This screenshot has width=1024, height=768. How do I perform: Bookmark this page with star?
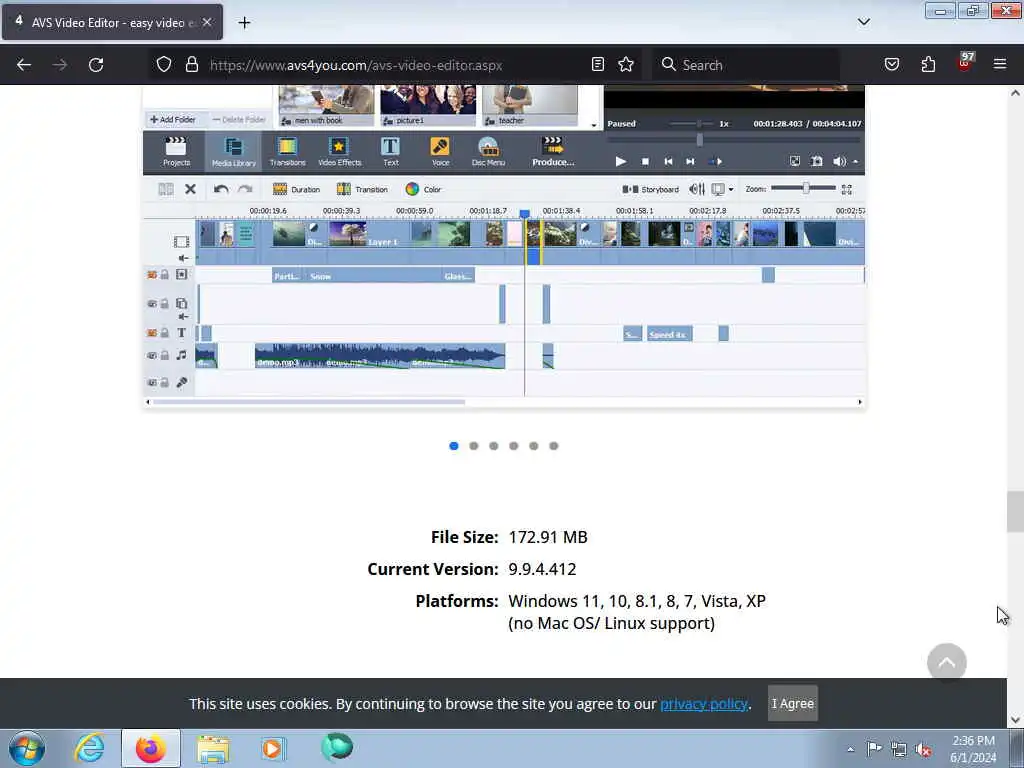pos(626,64)
